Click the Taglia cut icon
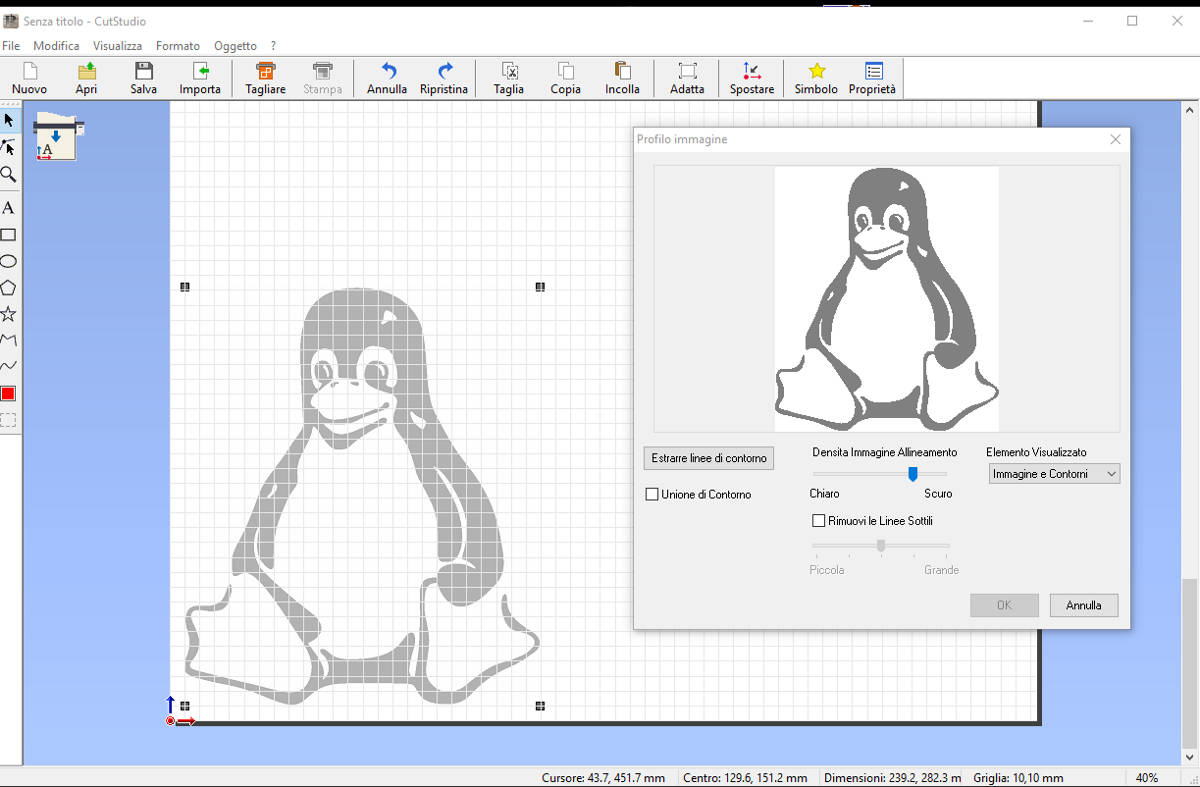 [509, 78]
